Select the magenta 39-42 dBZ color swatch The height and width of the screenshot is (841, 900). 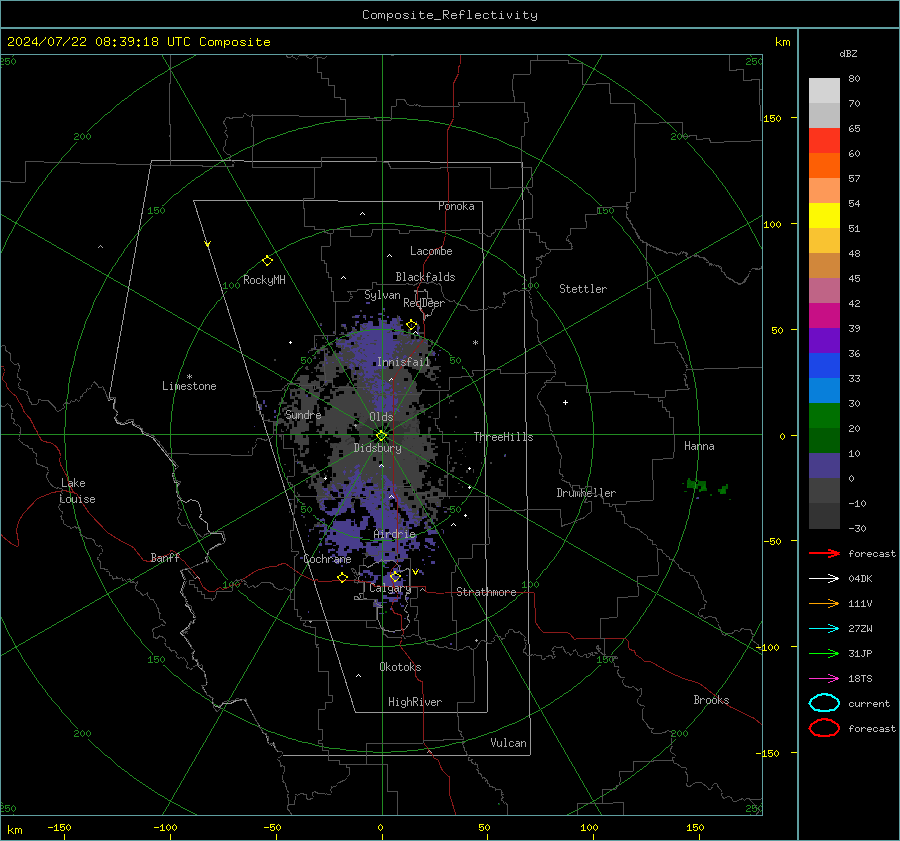click(x=824, y=316)
